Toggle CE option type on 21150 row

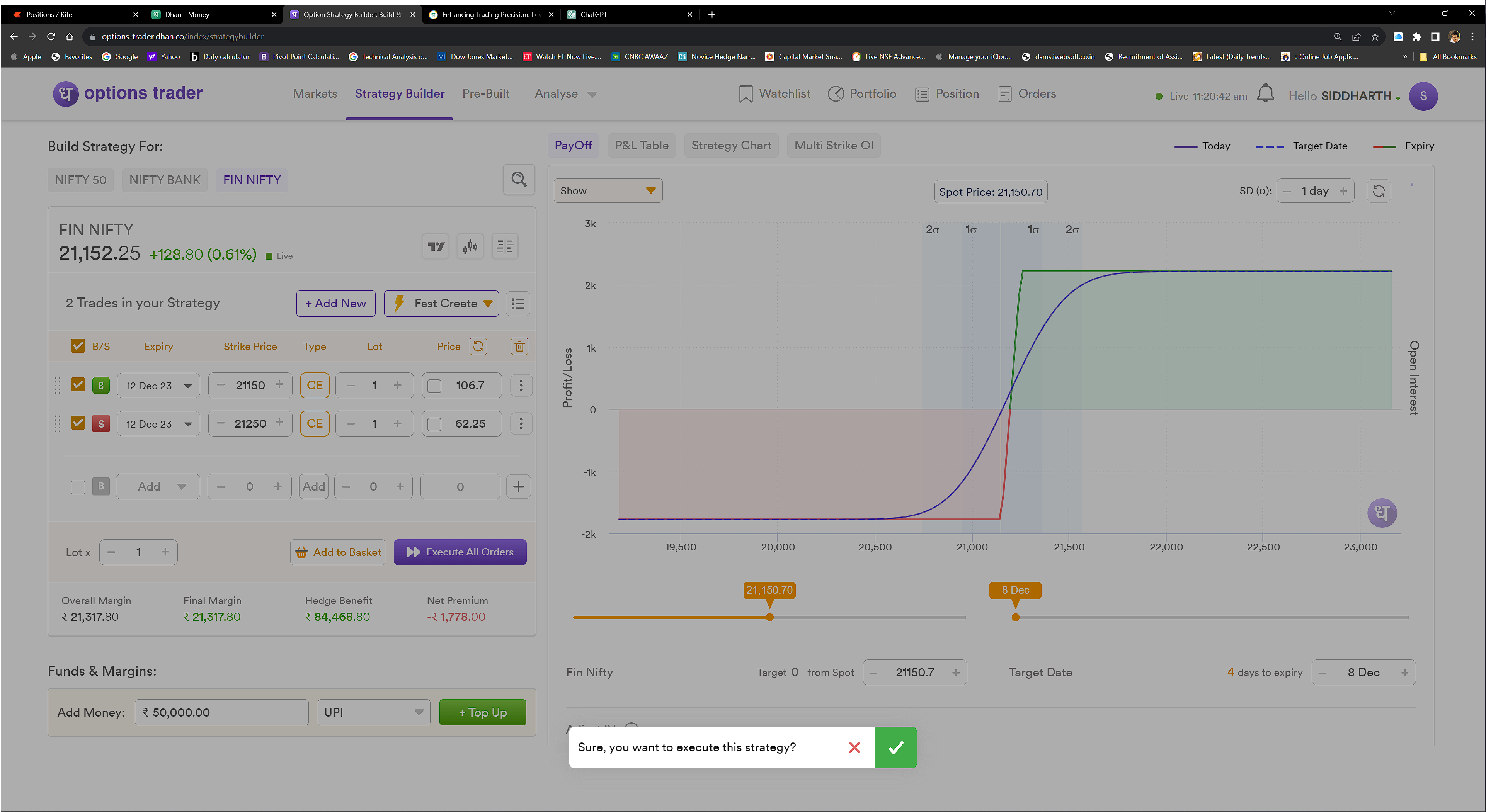(x=314, y=385)
